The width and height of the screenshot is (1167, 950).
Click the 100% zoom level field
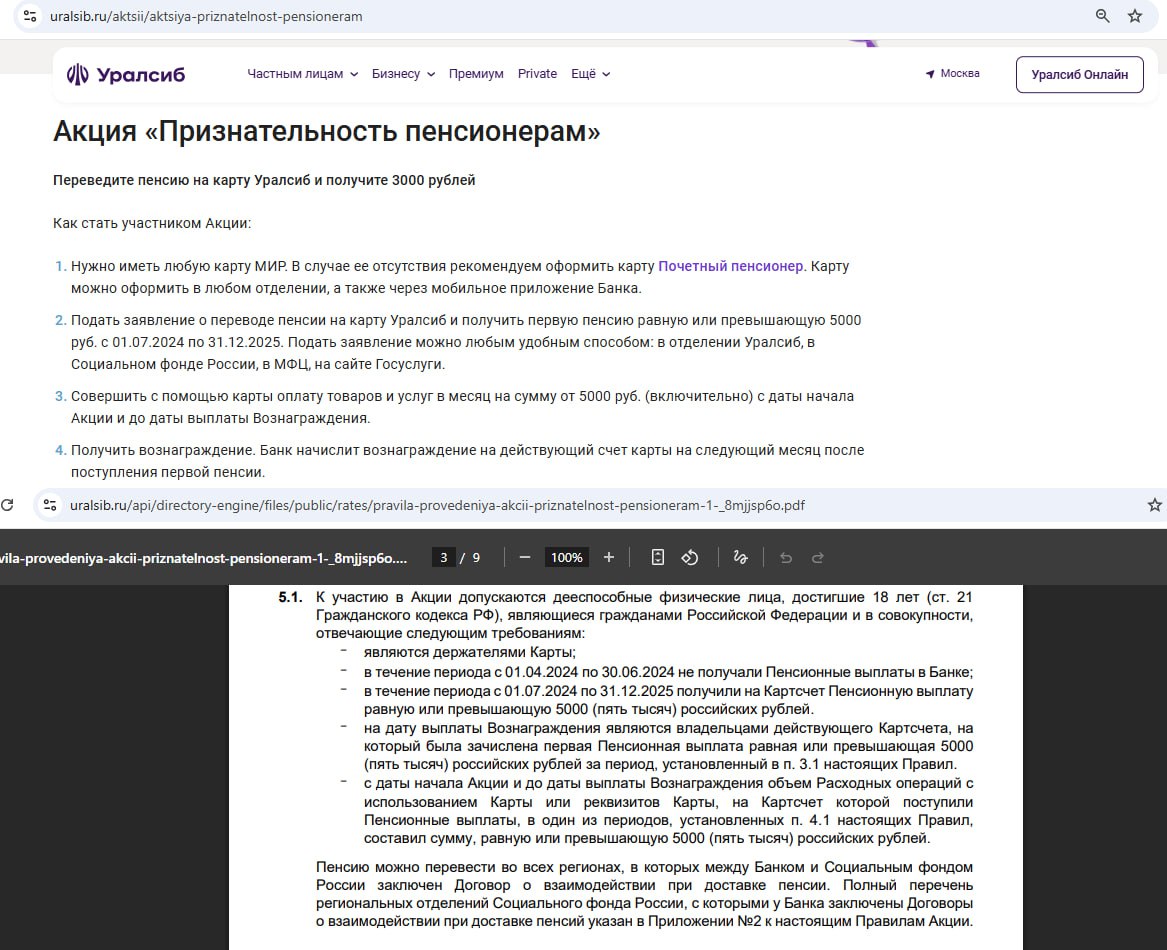tap(566, 558)
